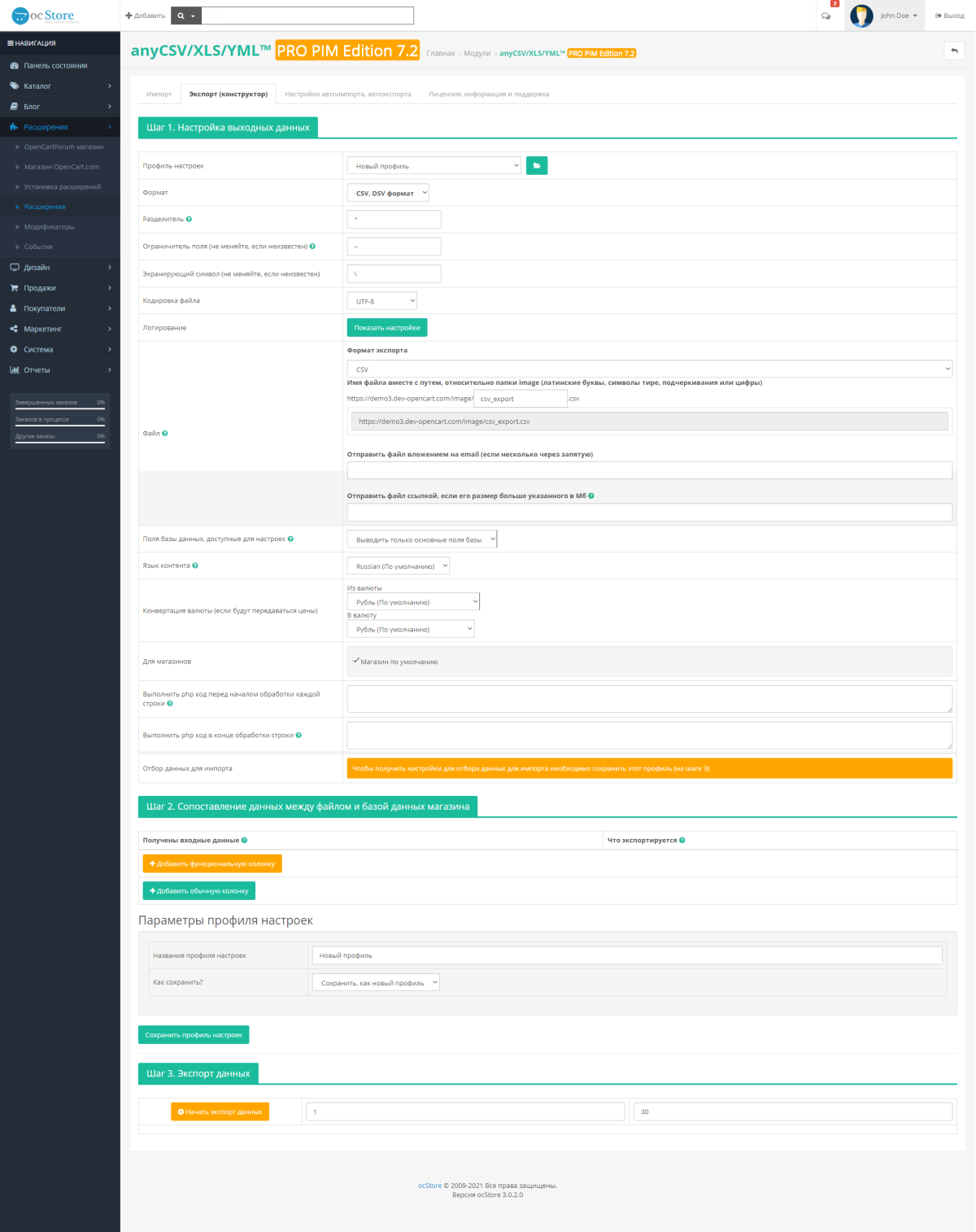Click Завершенных заказов progress bar

coord(60,408)
